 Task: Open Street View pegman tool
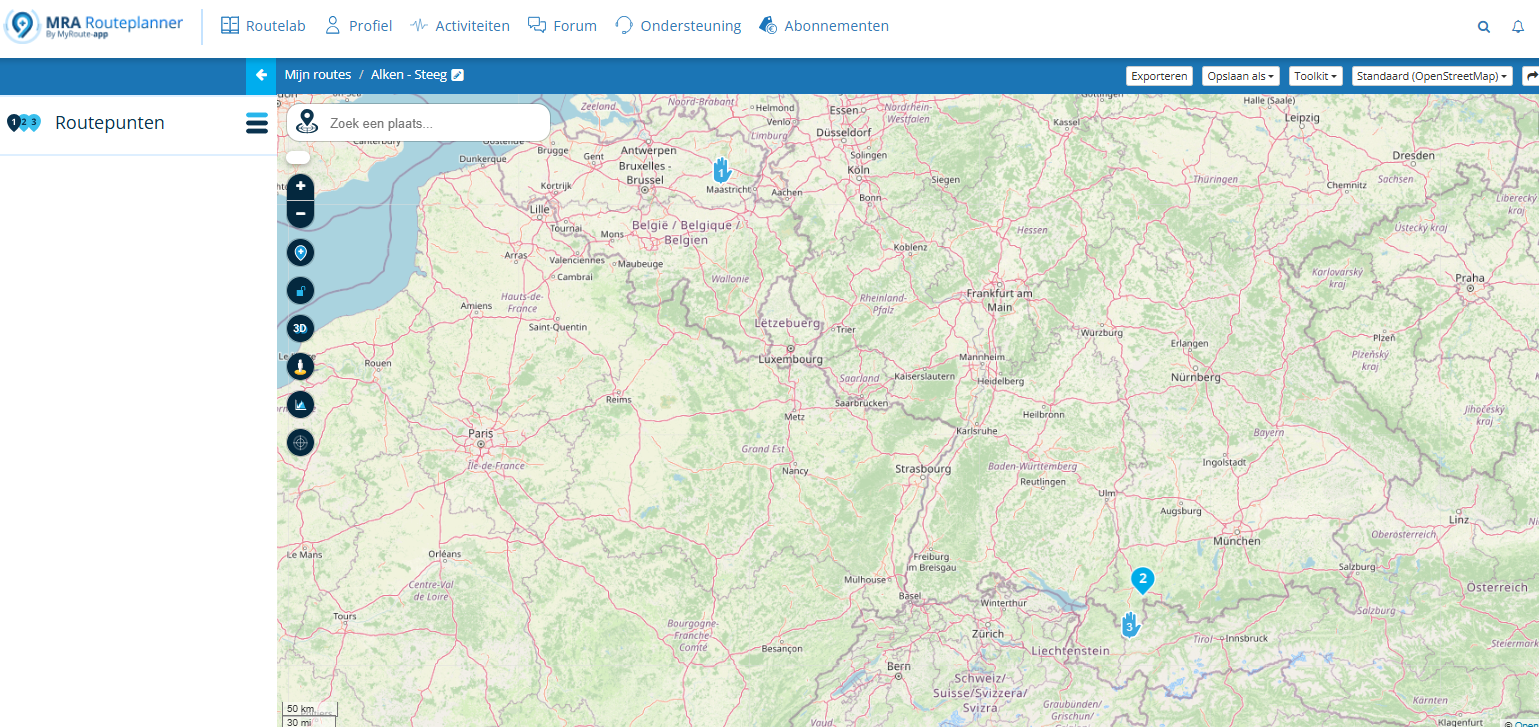(x=300, y=366)
